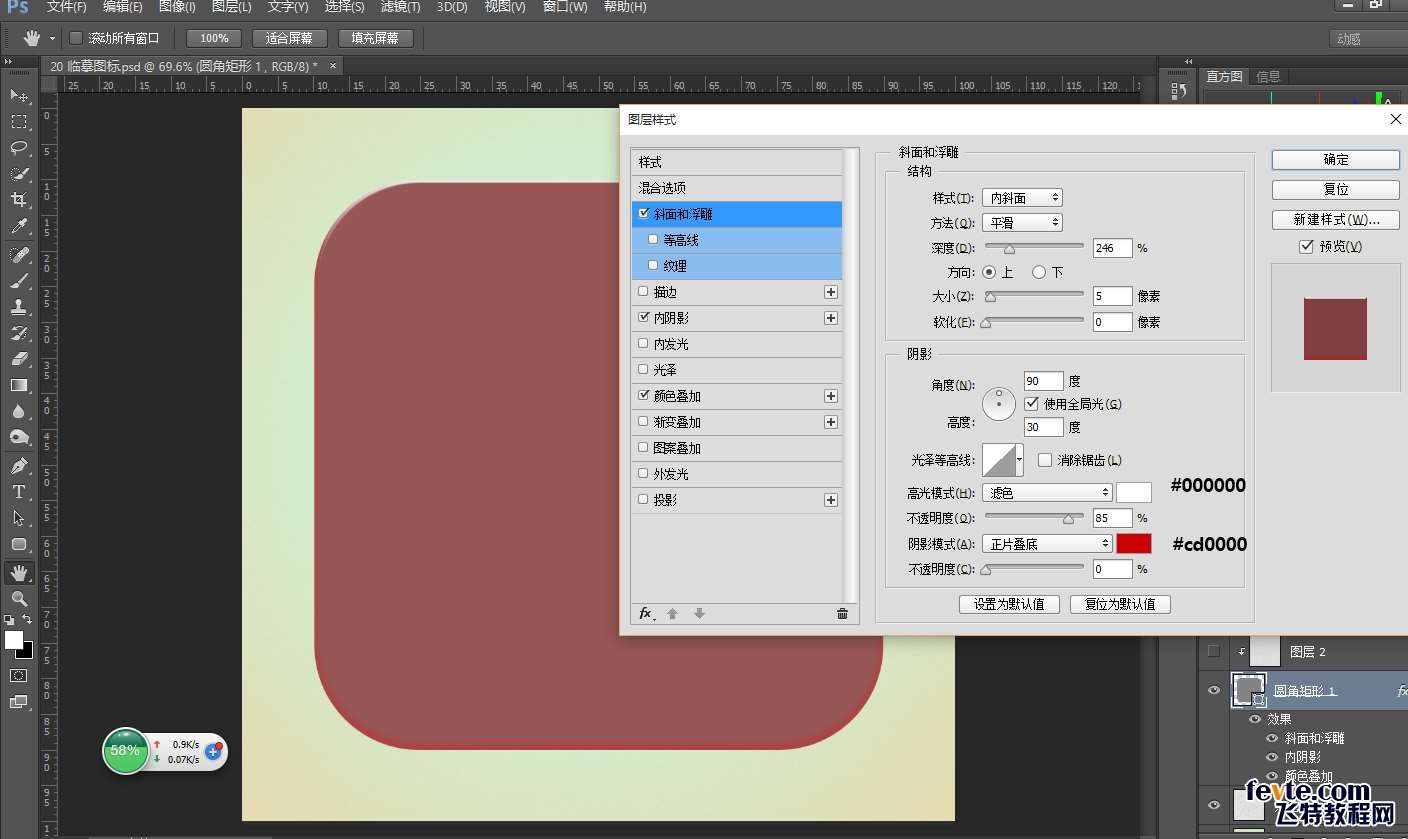Screen dimensions: 1408x839
Task: Select the Crop tool
Action: click(19, 200)
